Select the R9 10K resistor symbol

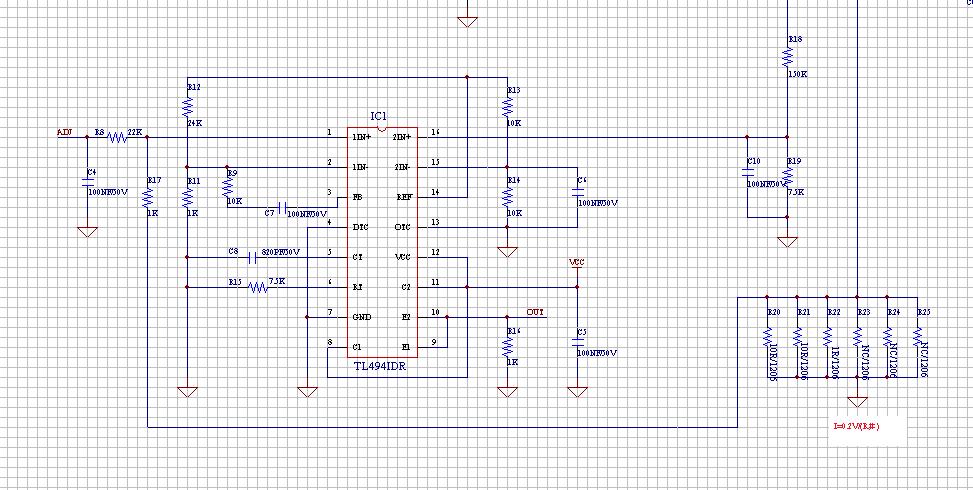point(228,188)
